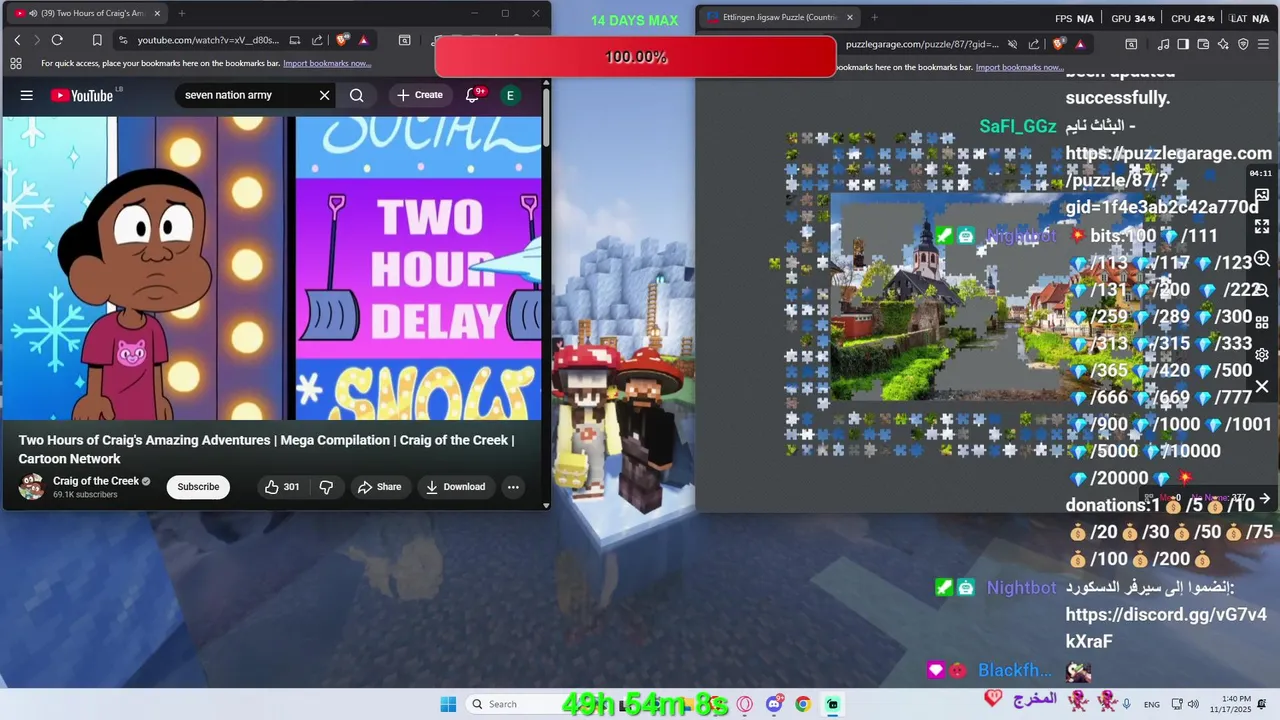Clear the 'seven nation army' search text
The height and width of the screenshot is (720, 1280).
(324, 95)
